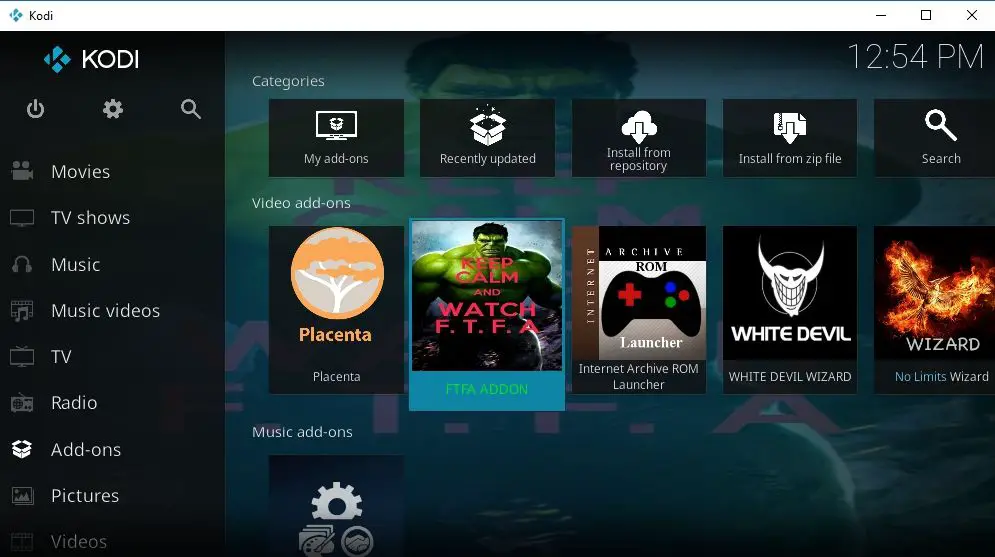
Task: Open the sidebar search magnifier icon
Action: point(190,109)
